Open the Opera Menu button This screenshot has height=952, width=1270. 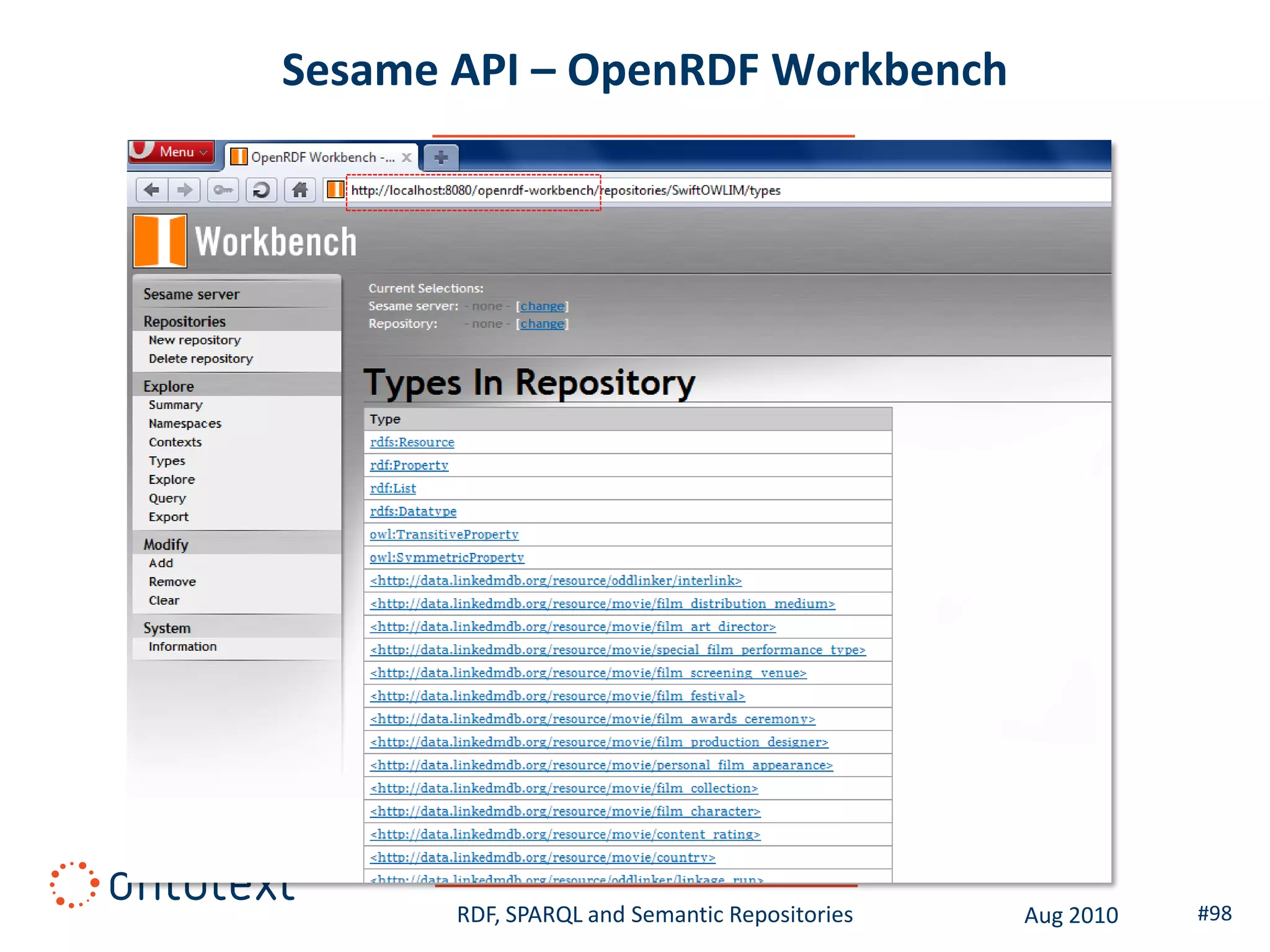click(172, 152)
